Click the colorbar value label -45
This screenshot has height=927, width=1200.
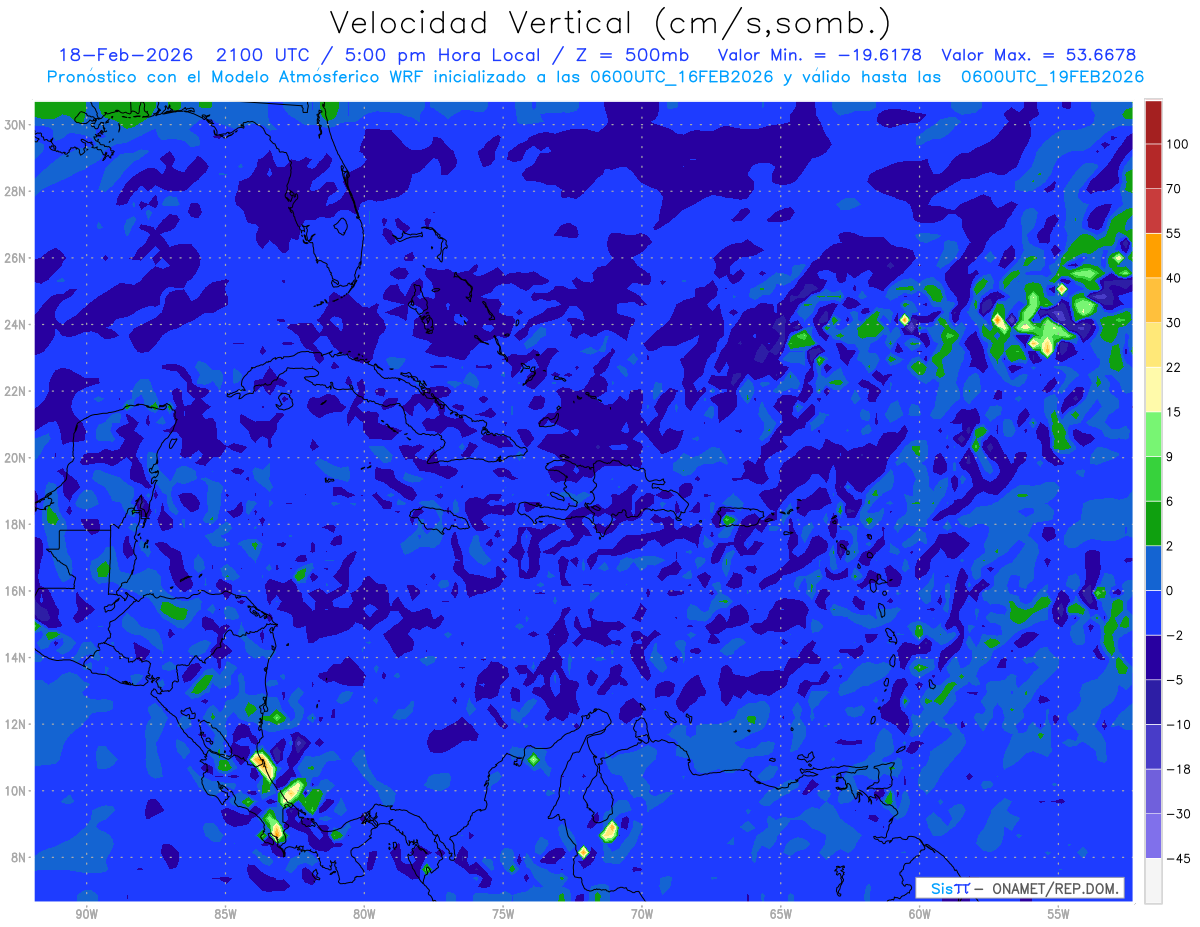1177,858
